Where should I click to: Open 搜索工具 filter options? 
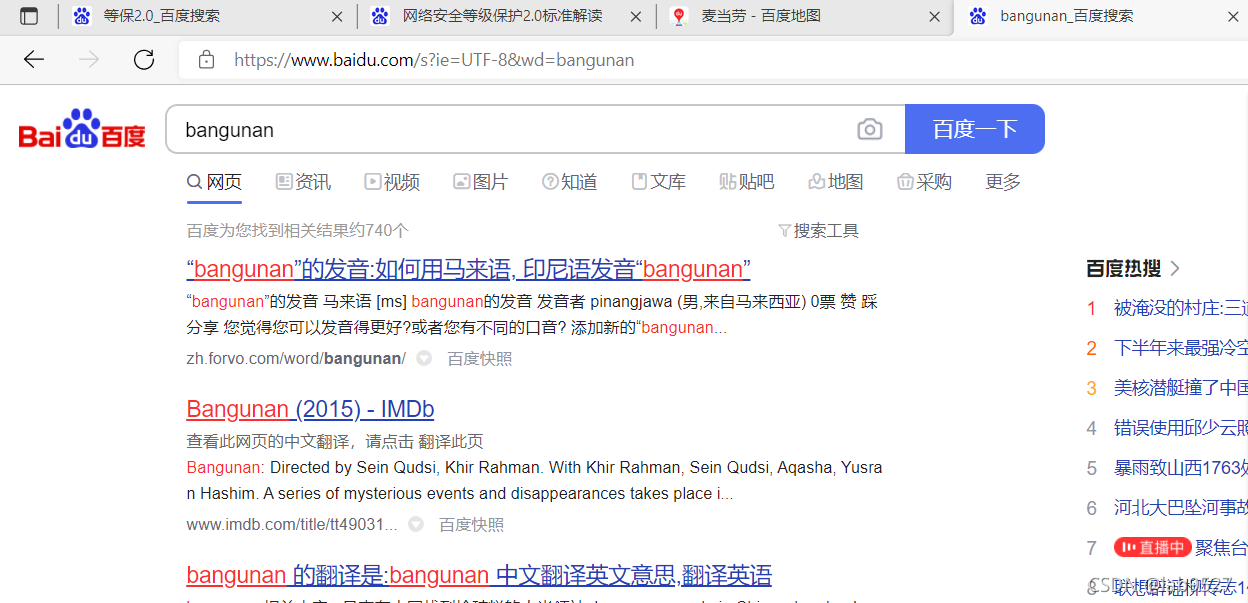(819, 231)
